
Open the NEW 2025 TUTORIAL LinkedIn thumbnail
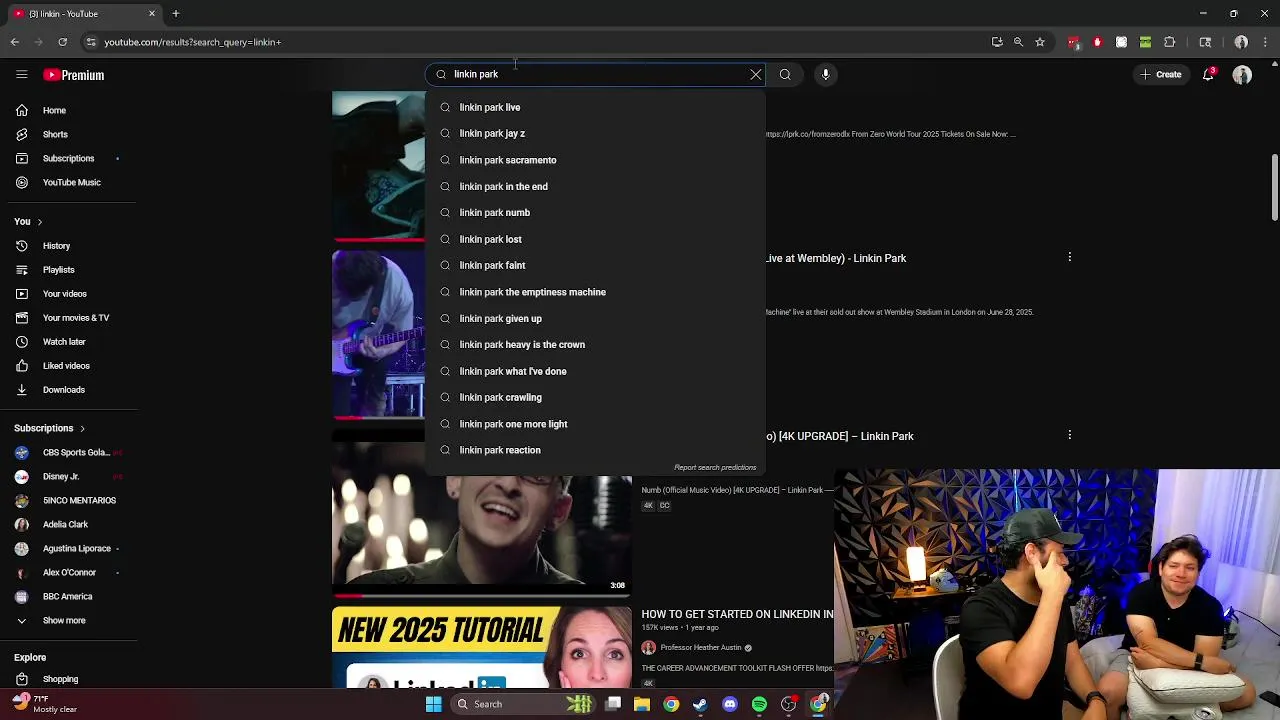482,647
